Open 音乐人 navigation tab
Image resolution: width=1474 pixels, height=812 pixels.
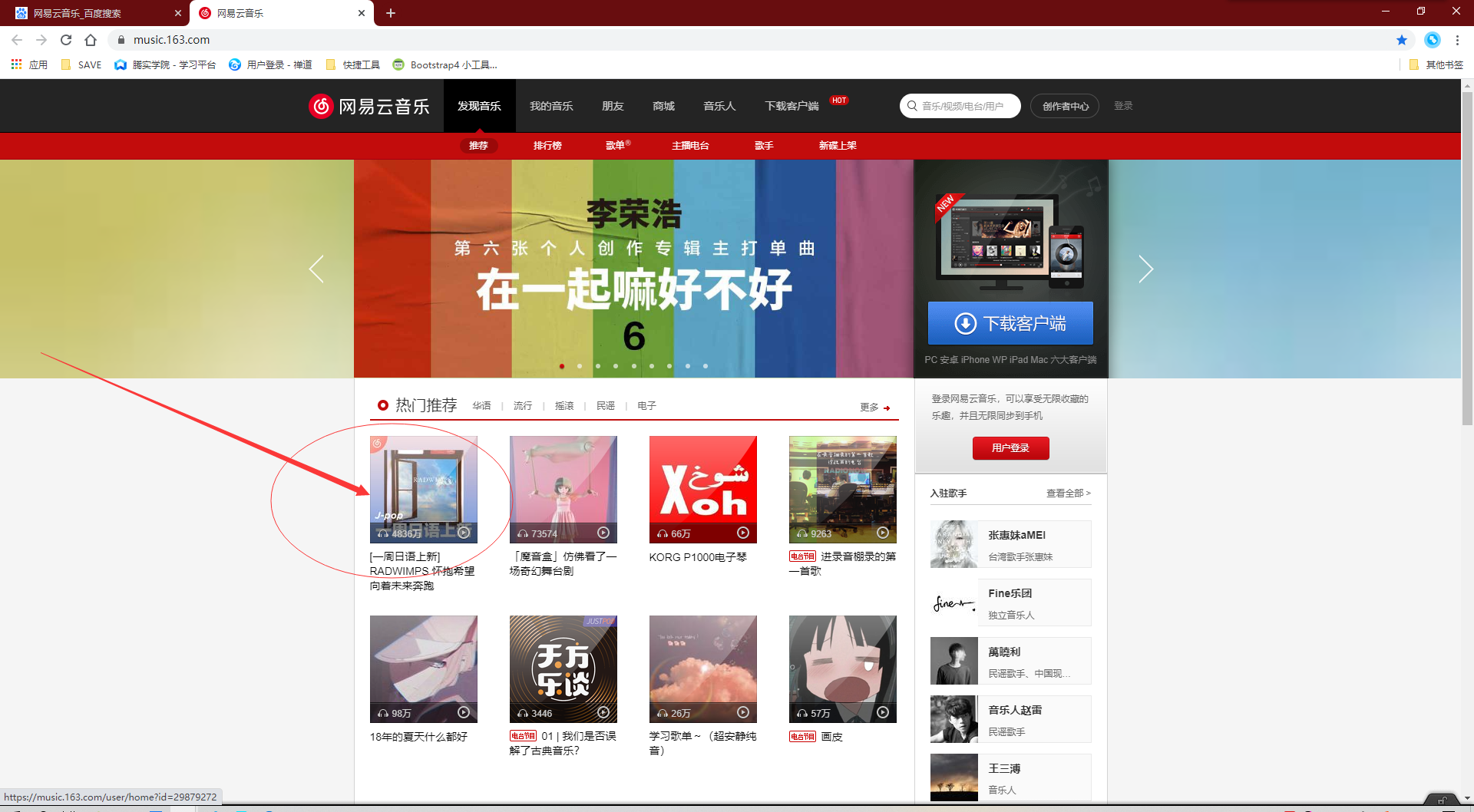coord(719,106)
